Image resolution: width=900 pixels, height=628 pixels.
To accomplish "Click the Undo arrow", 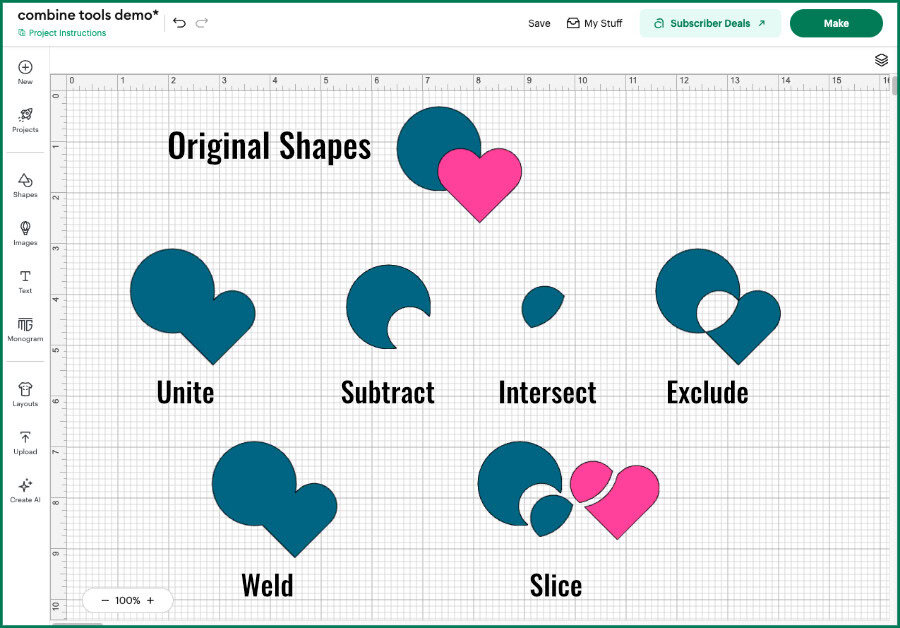I will coord(179,23).
